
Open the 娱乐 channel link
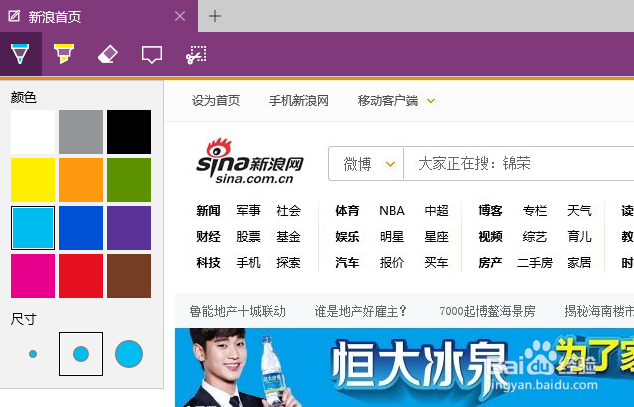pyautogui.click(x=347, y=236)
